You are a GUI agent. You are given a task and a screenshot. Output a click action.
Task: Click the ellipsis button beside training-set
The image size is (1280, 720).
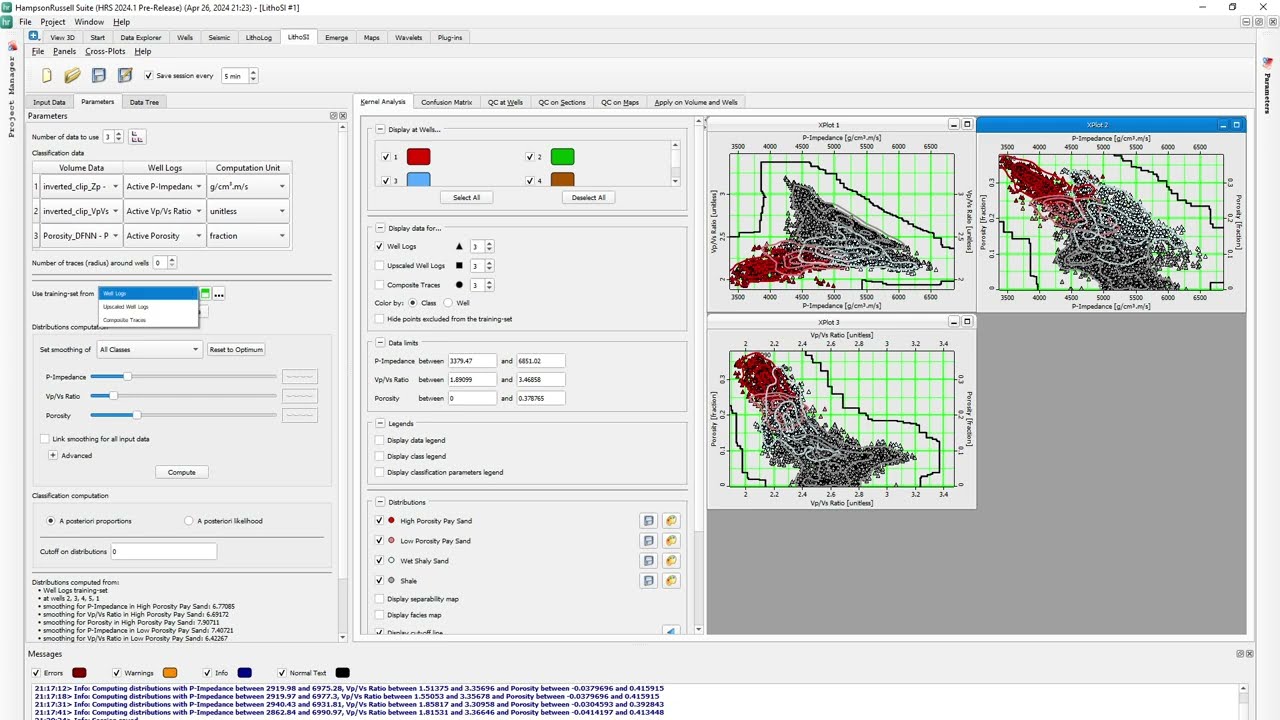click(219, 294)
